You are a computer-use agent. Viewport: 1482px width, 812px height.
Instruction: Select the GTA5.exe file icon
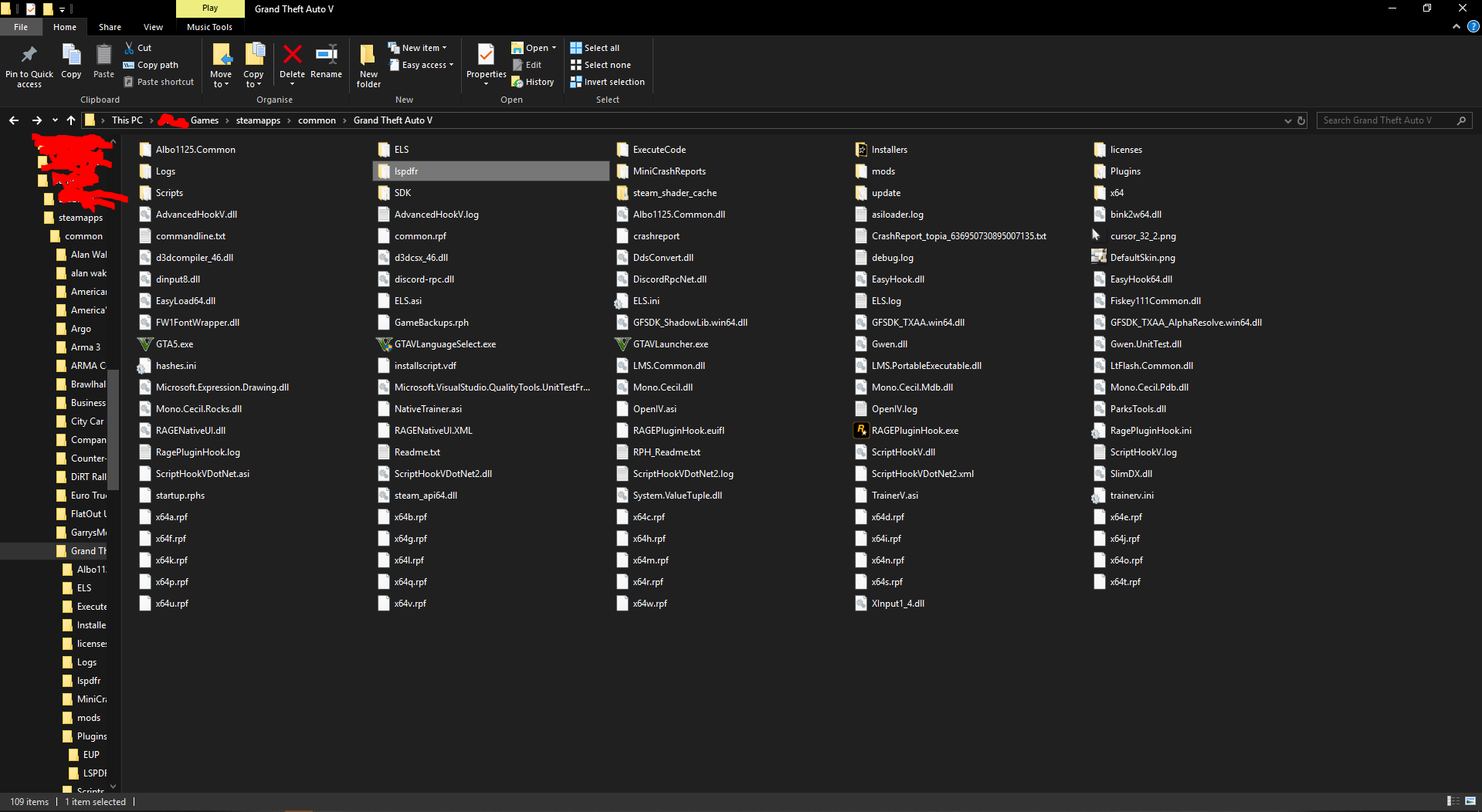tap(145, 344)
